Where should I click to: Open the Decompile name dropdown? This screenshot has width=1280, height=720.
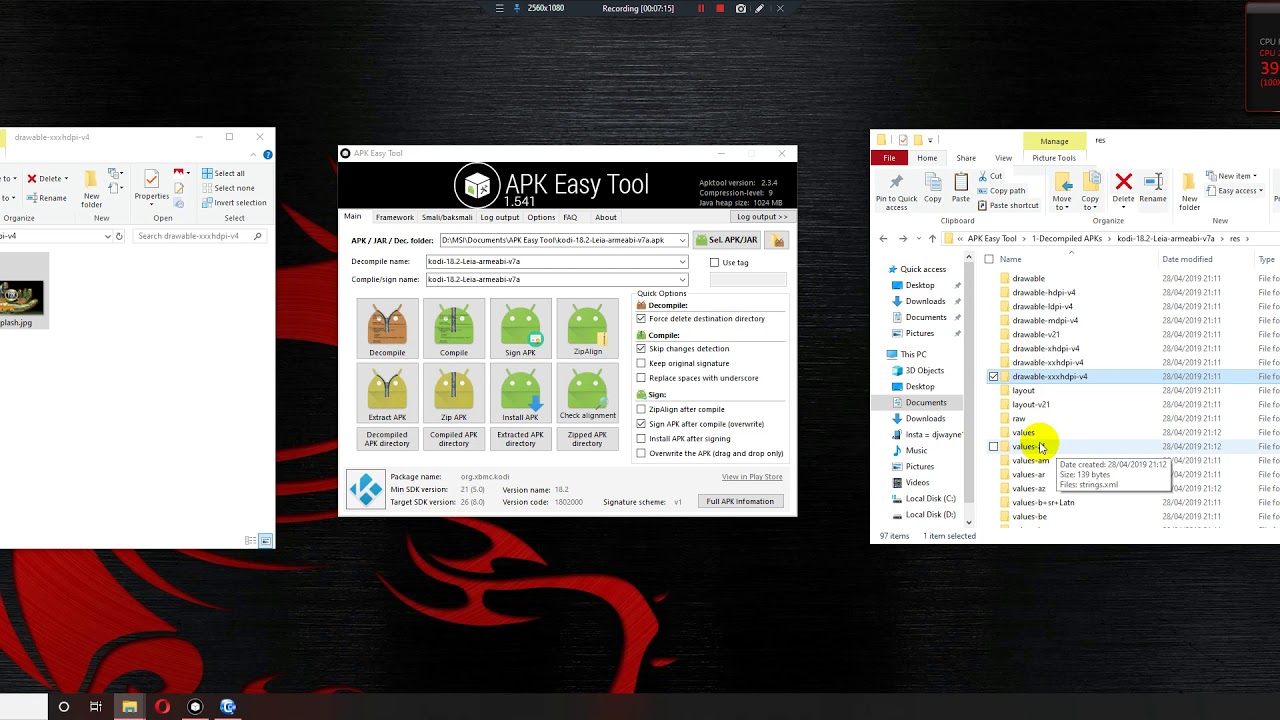click(683, 262)
